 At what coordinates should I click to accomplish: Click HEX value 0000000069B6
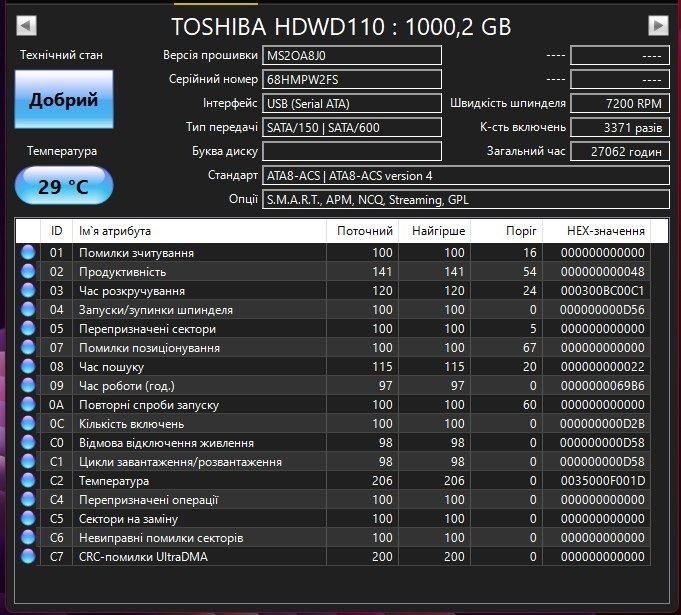602,386
